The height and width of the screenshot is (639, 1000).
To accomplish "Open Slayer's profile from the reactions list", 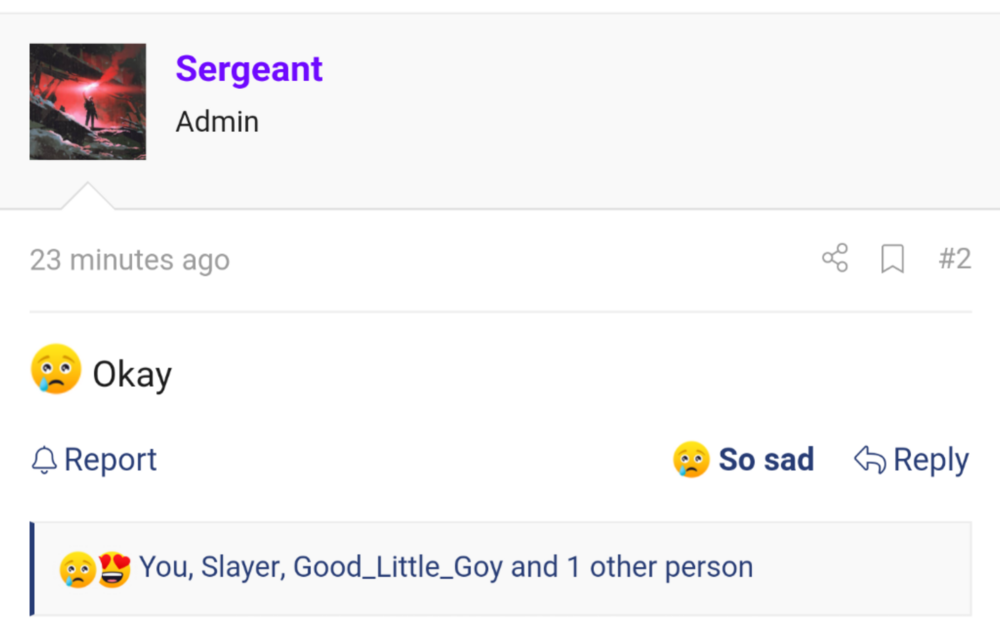I will click(x=243, y=567).
